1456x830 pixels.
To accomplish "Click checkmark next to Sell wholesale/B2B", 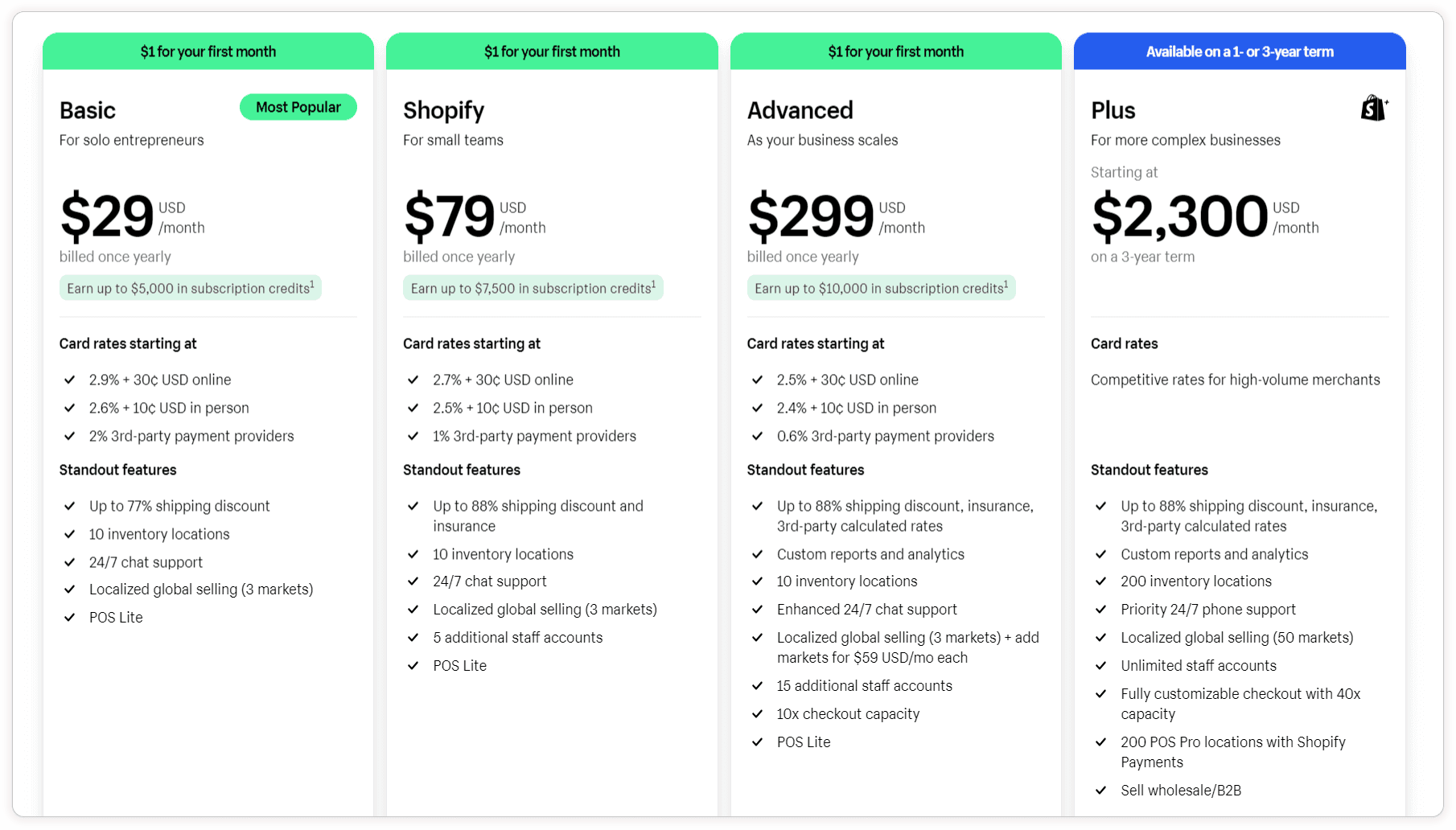I will 1101,791.
